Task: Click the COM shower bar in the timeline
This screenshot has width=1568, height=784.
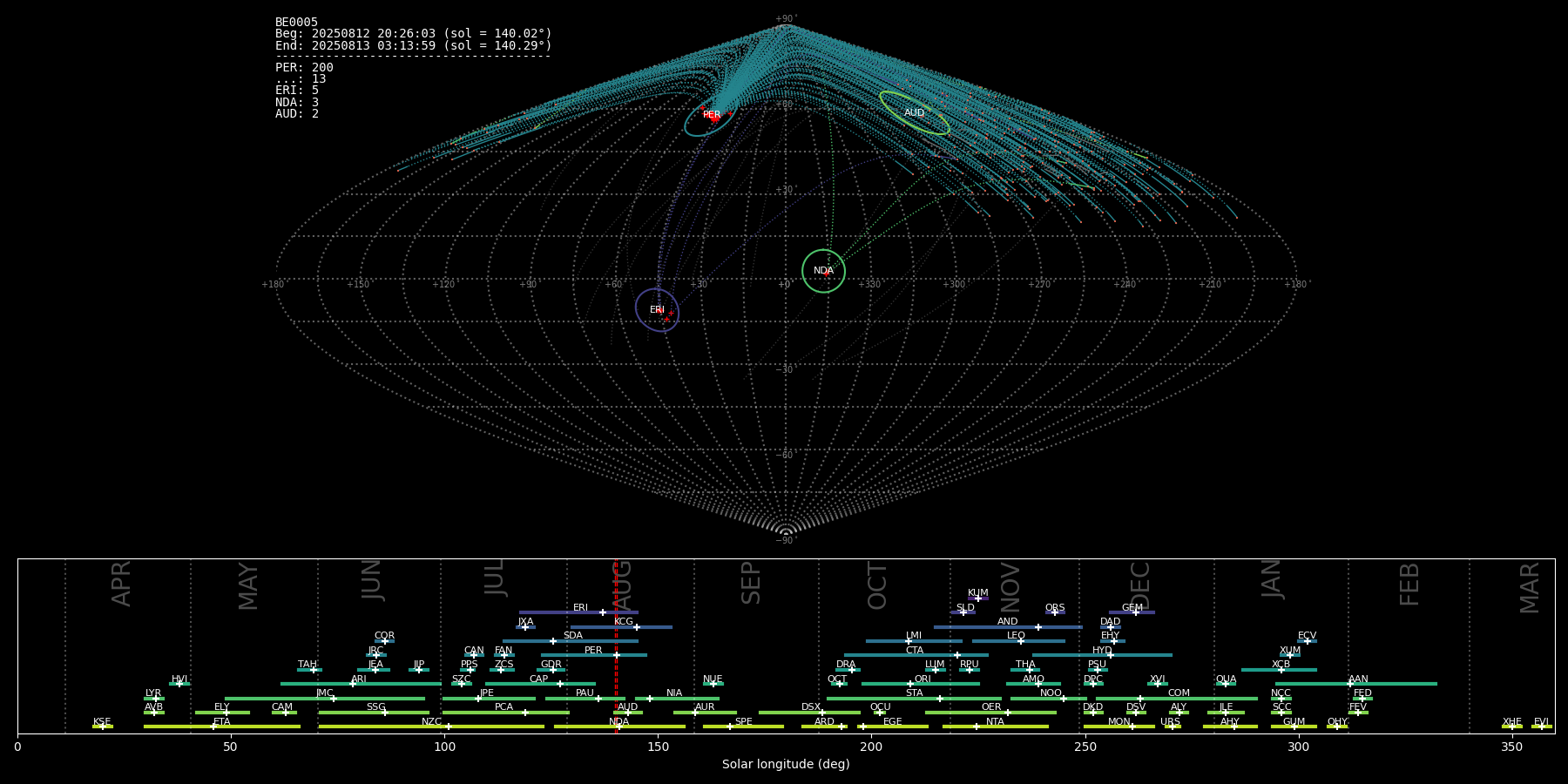Action: pyautogui.click(x=1177, y=699)
